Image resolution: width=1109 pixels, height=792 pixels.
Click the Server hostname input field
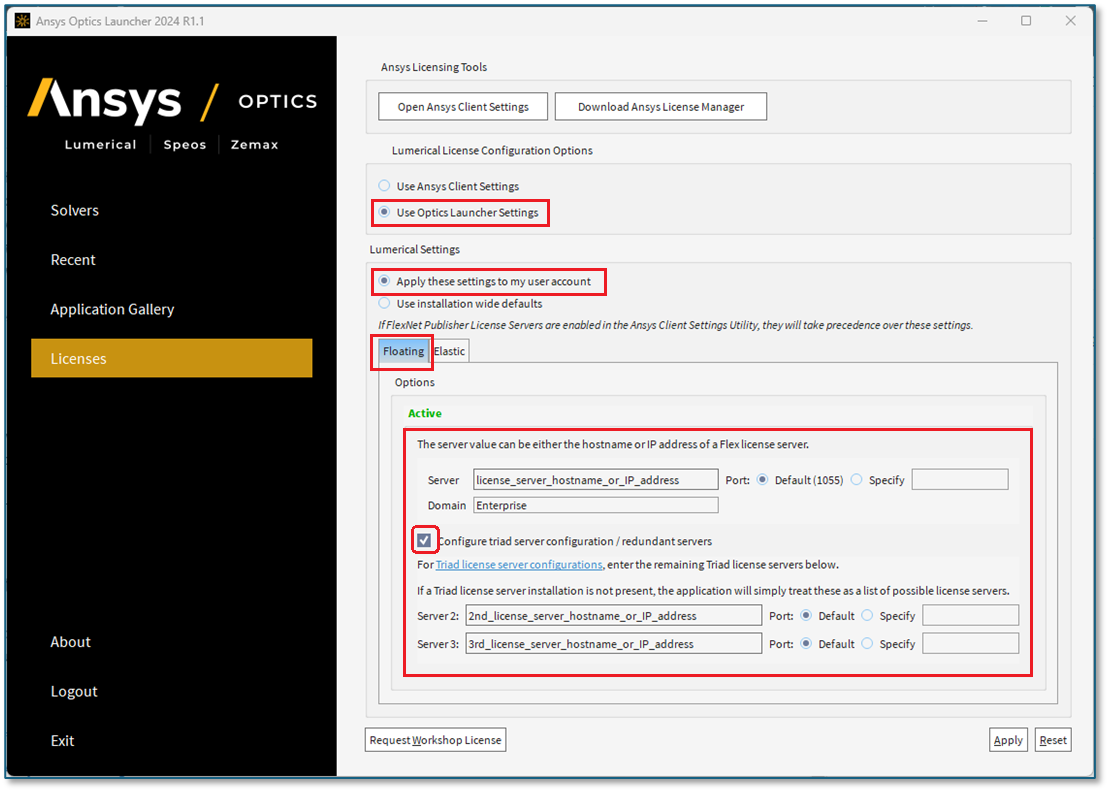[x=596, y=479]
